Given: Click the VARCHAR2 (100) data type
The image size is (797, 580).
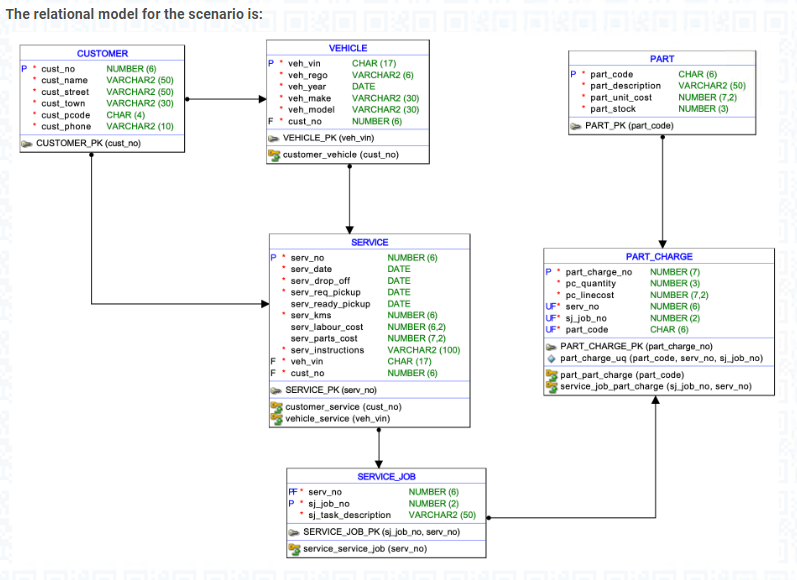Looking at the screenshot, I should click(423, 350).
